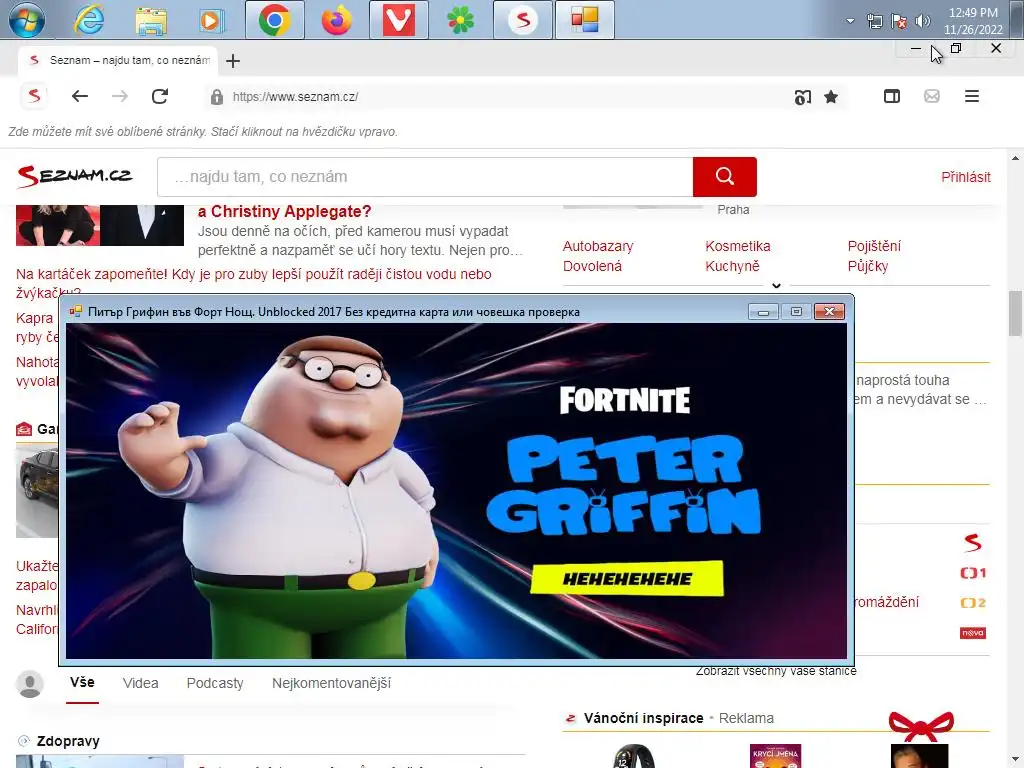Viewport: 1024px width, 768px height.
Task: Open a new tab with plus button
Action: pos(233,61)
